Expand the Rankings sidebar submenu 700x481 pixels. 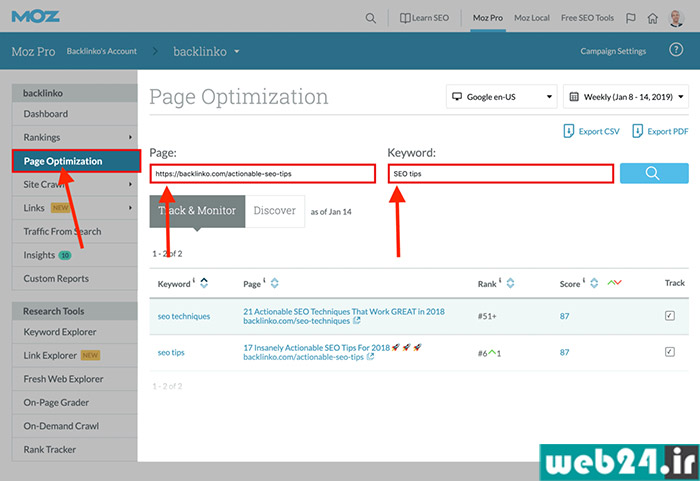pyautogui.click(x=130, y=137)
